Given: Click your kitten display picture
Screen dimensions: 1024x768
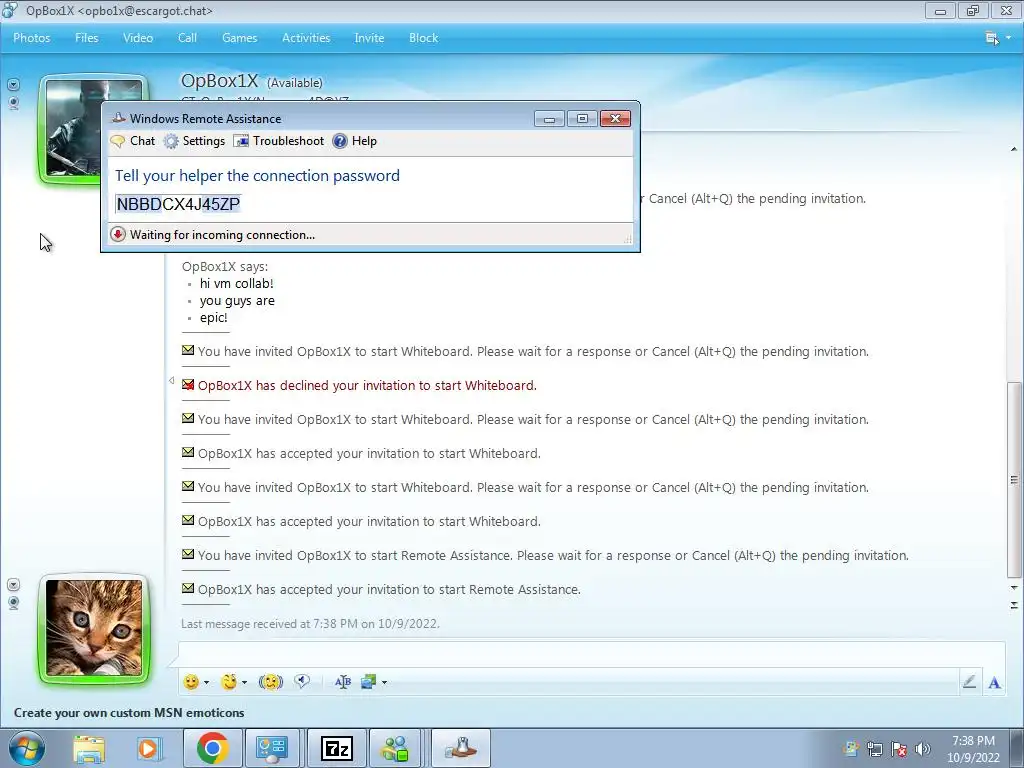Looking at the screenshot, I should click(94, 628).
